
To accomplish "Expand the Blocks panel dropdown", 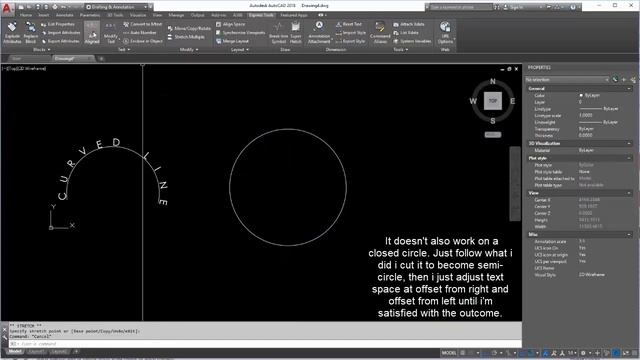I will (x=42, y=49).
